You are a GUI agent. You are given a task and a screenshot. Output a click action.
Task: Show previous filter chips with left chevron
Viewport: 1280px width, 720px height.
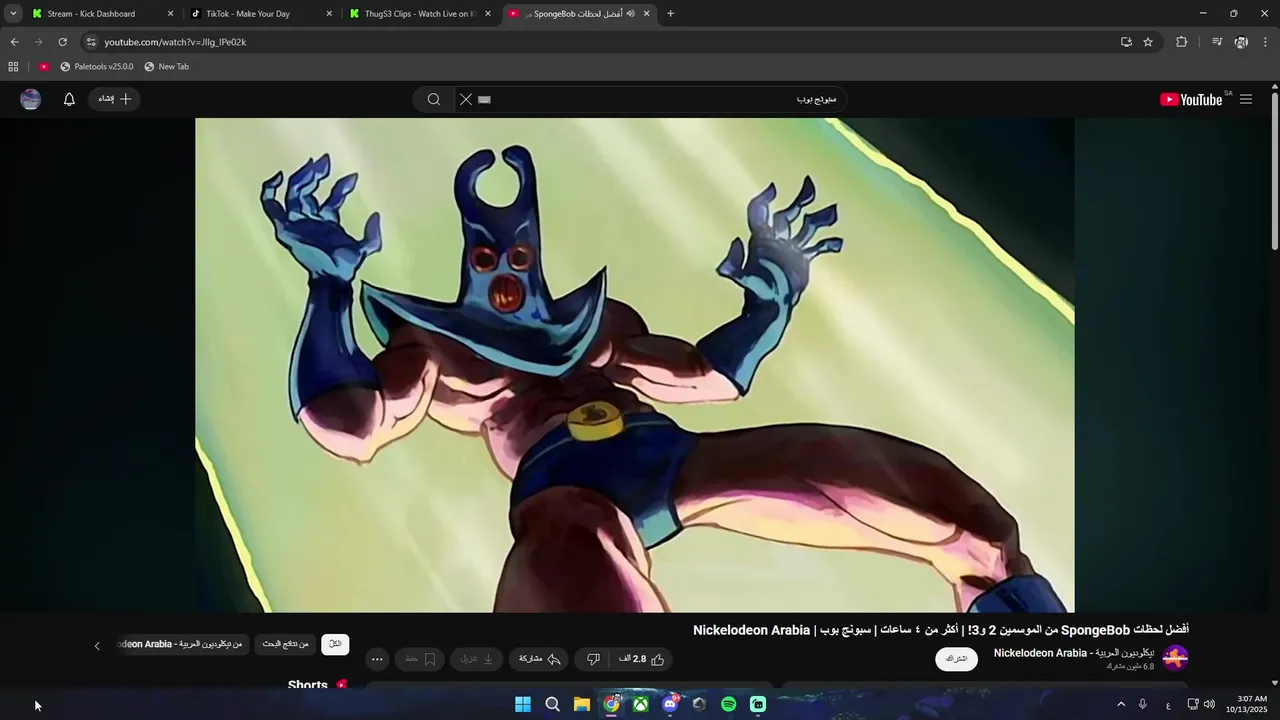97,646
